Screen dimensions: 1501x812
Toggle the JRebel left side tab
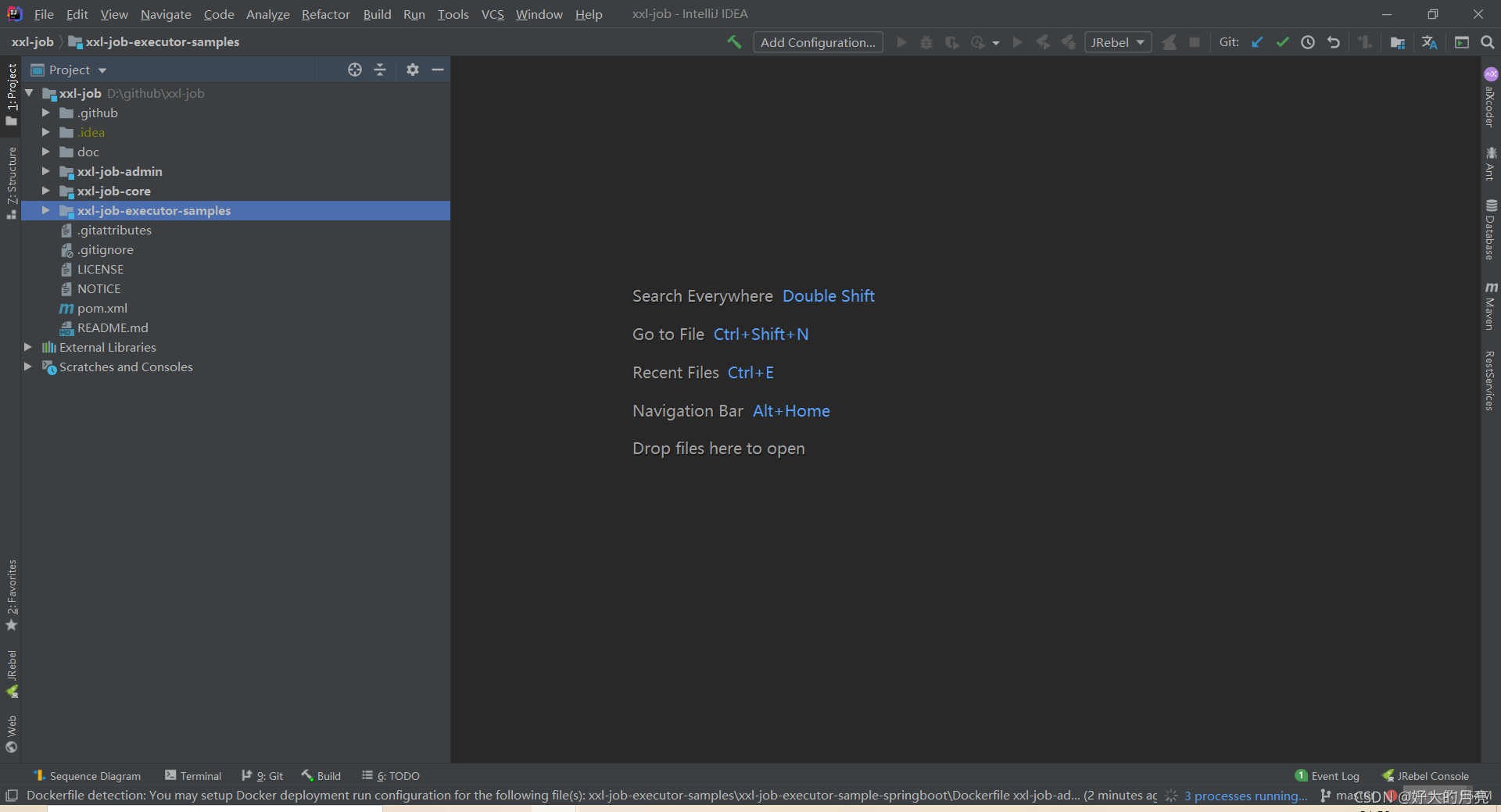pyautogui.click(x=11, y=674)
